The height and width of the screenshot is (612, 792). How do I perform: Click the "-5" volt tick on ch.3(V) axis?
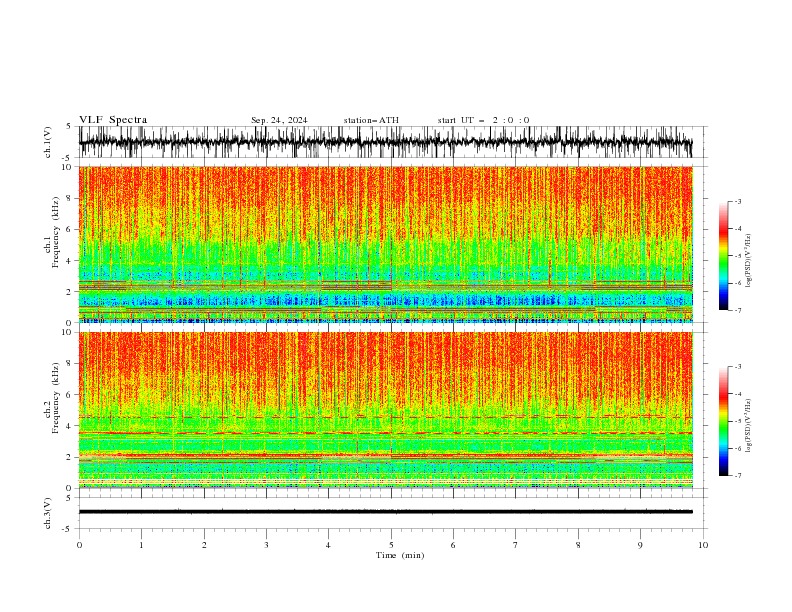click(x=67, y=529)
